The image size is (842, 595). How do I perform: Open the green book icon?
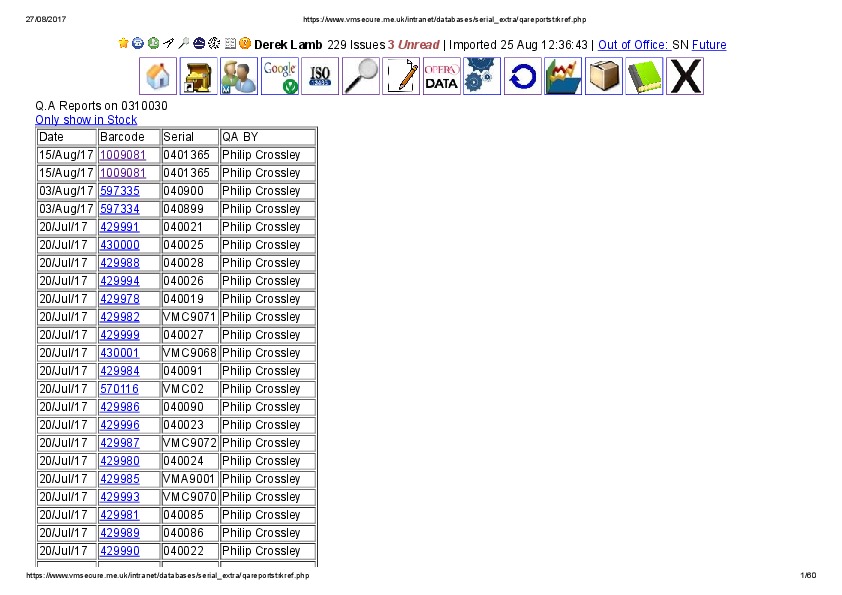(644, 77)
